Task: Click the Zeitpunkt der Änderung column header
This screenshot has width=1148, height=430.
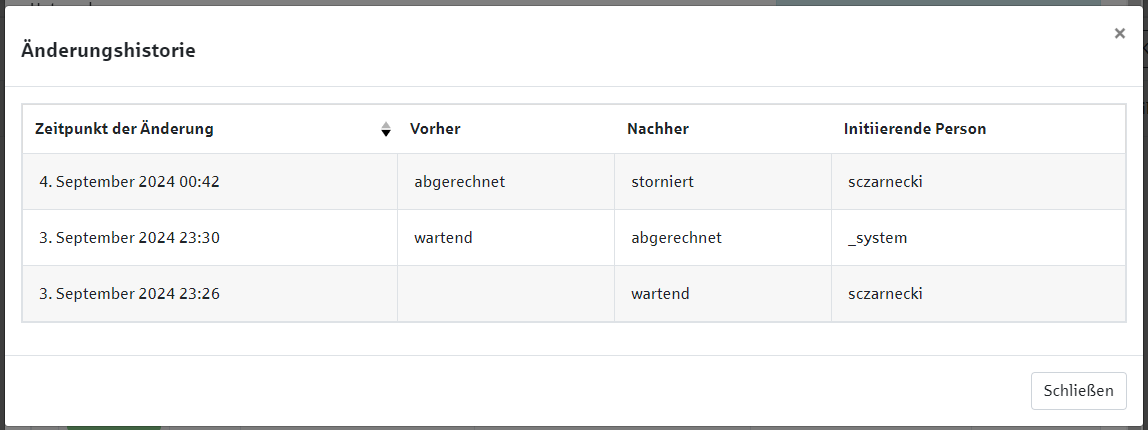Action: [124, 129]
